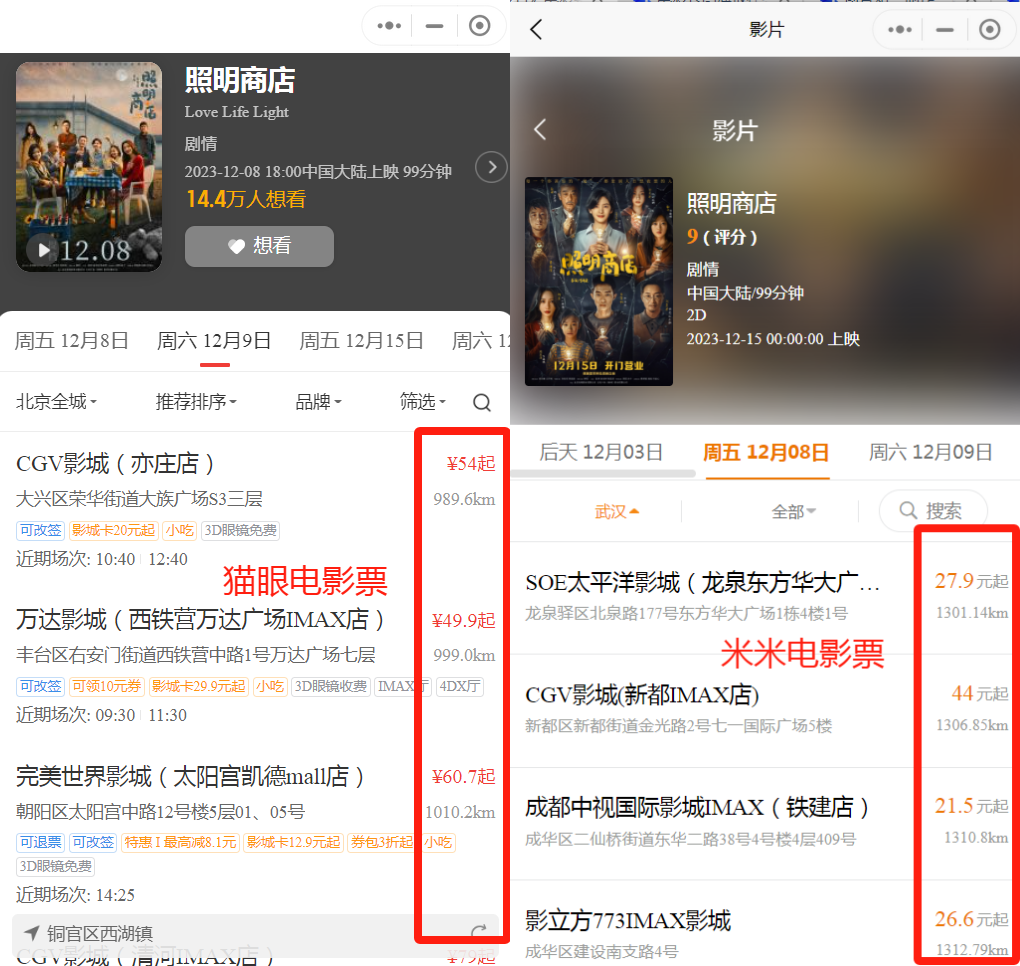Viewport: 1020px width, 966px height.
Task: Click the ¥54起 price
Action: pyautogui.click(x=470, y=464)
